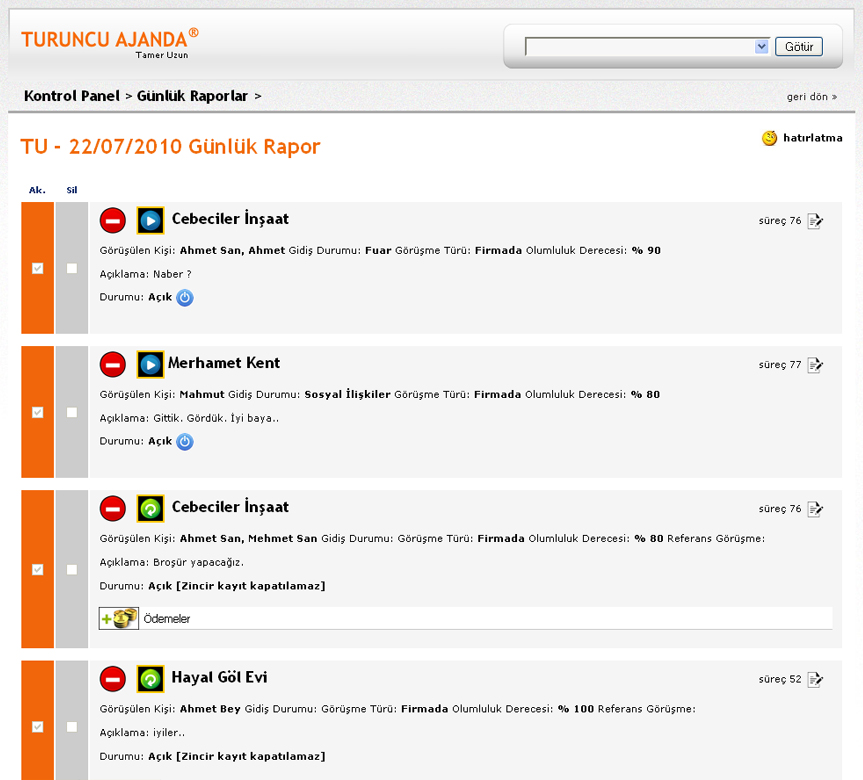Click hatırlatma smiley reminder icon

769,138
